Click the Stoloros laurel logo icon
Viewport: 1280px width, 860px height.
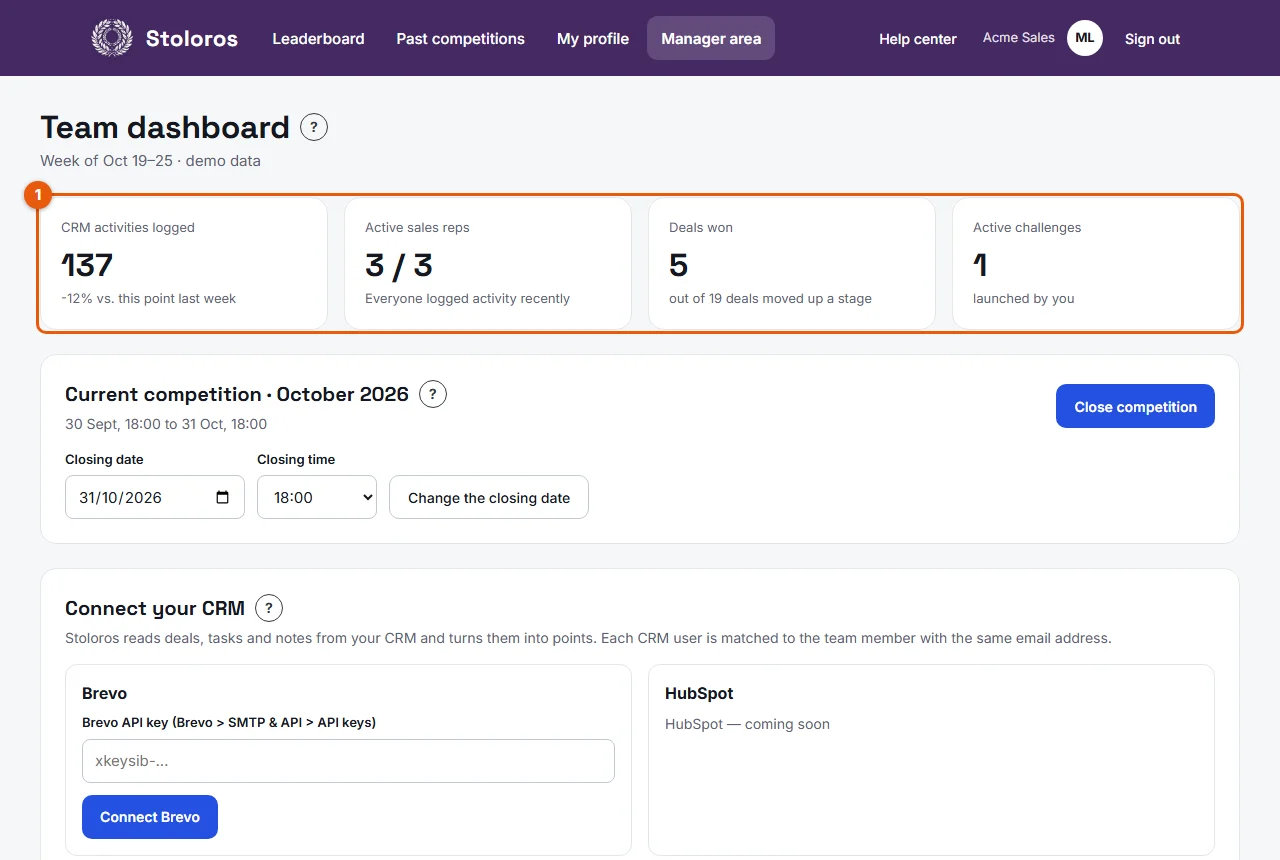[x=112, y=38]
